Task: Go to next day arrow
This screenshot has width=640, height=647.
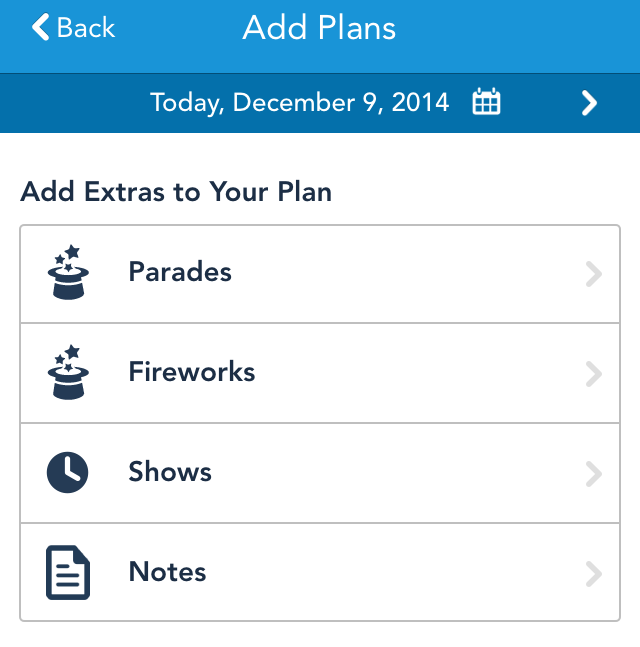Action: (590, 102)
